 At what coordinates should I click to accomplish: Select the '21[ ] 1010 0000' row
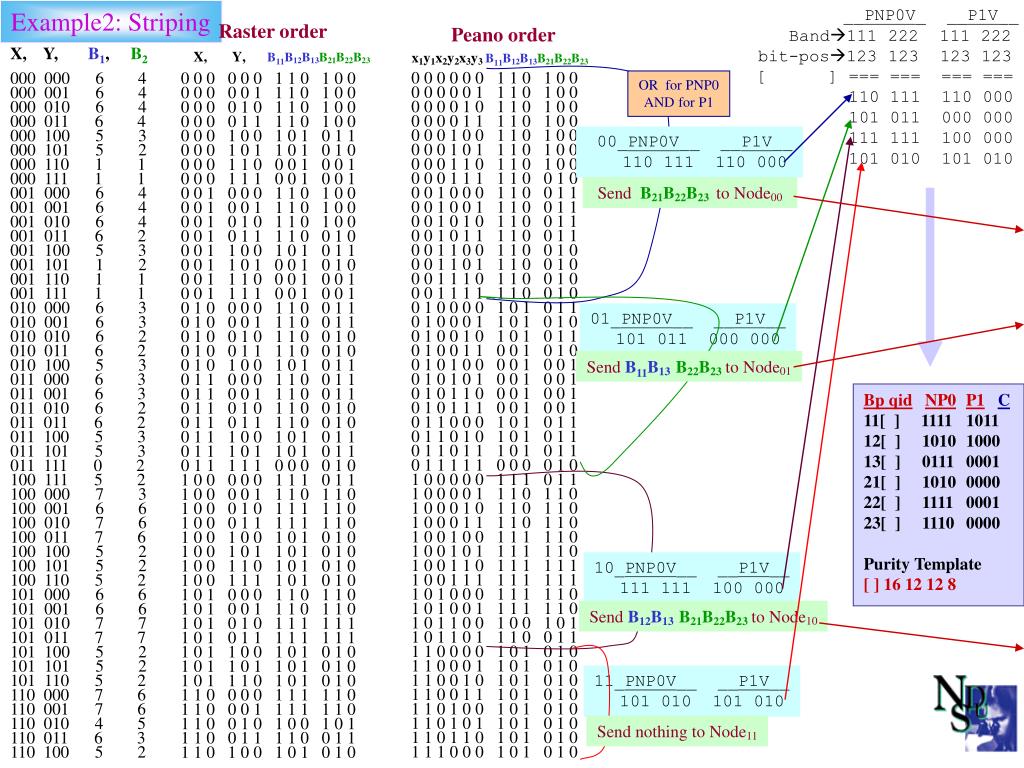point(931,482)
